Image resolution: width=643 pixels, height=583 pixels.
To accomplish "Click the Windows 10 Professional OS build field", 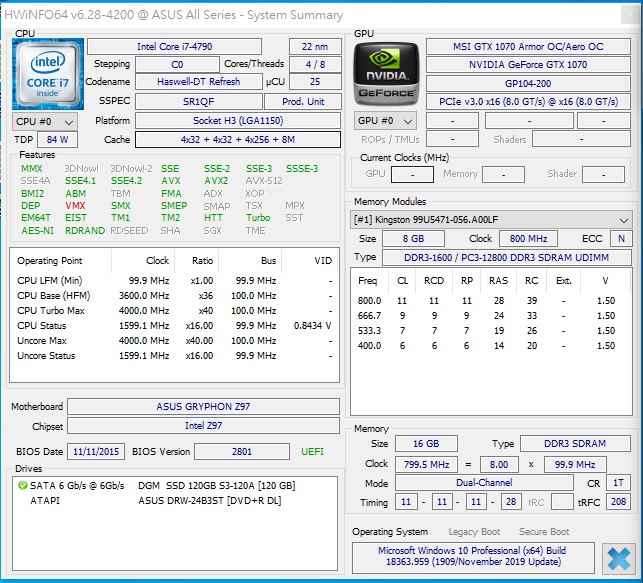I will pos(473,557).
